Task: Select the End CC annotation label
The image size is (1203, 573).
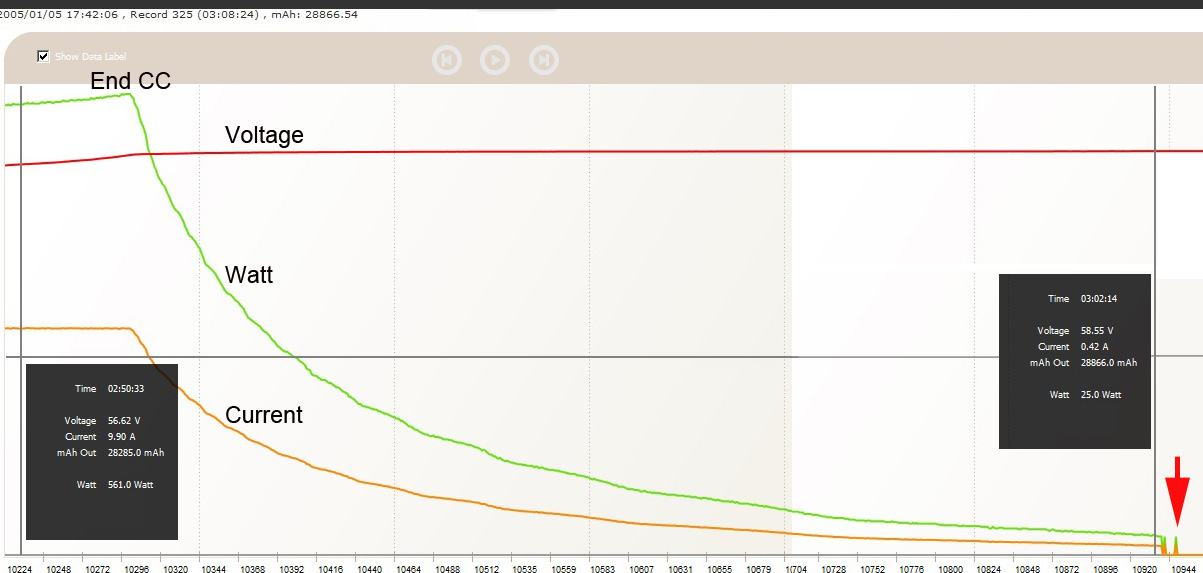Action: 130,81
